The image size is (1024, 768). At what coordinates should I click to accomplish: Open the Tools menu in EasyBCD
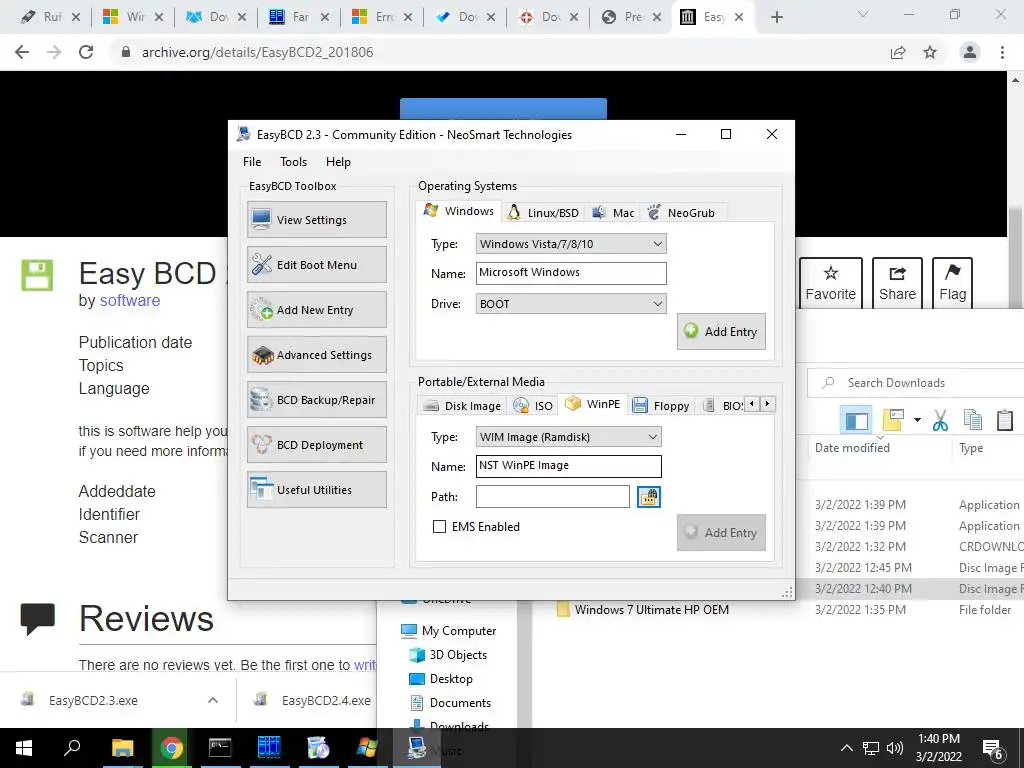coord(293,162)
